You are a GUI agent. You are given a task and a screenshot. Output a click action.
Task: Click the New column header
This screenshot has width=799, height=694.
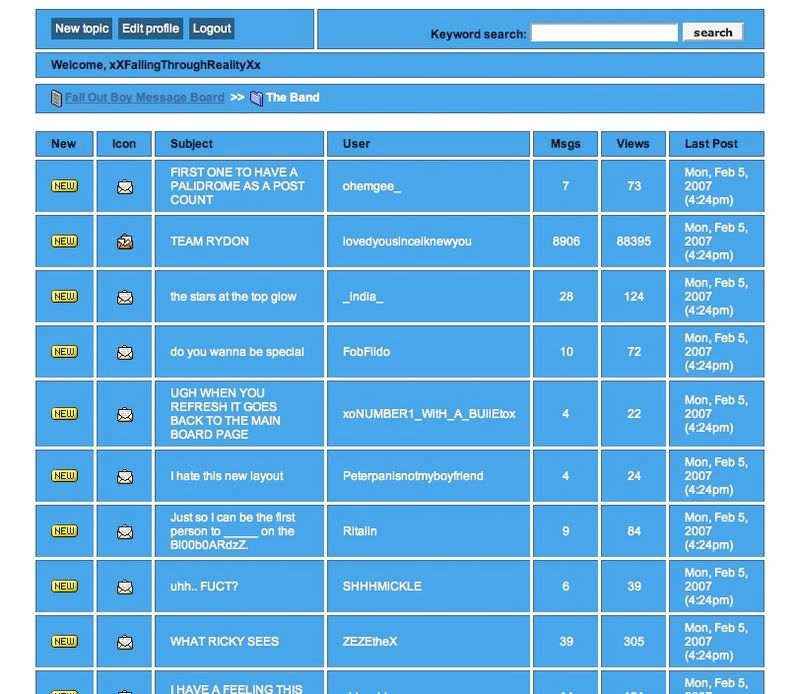click(x=64, y=144)
